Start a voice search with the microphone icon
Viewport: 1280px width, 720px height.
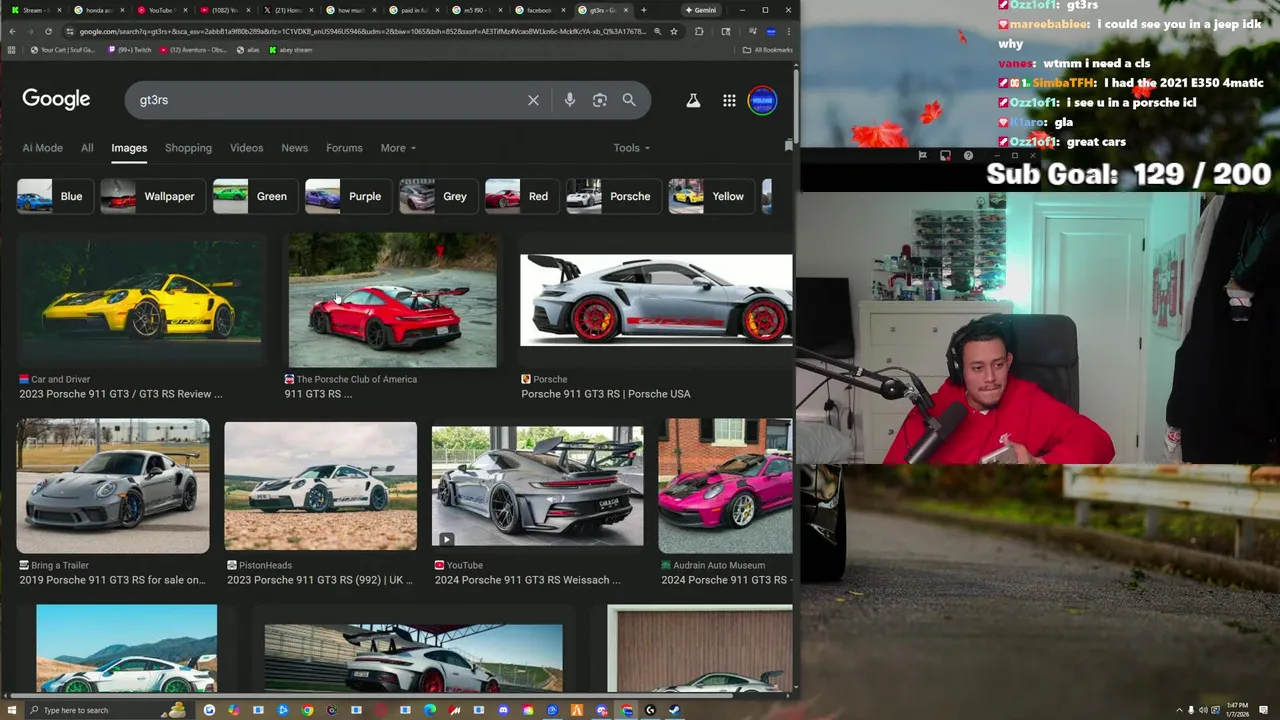(x=569, y=100)
